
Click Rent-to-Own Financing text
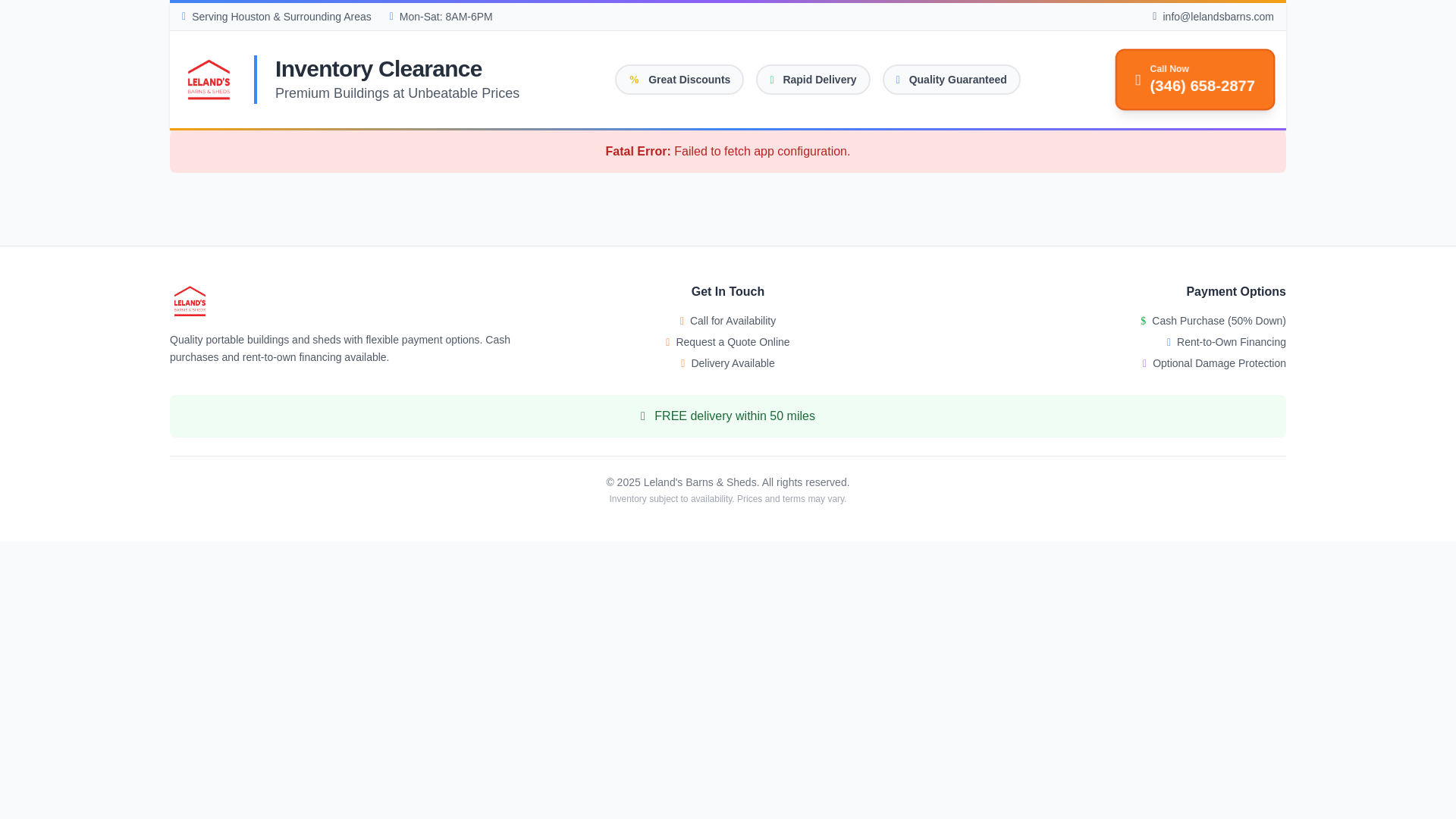[1231, 342]
